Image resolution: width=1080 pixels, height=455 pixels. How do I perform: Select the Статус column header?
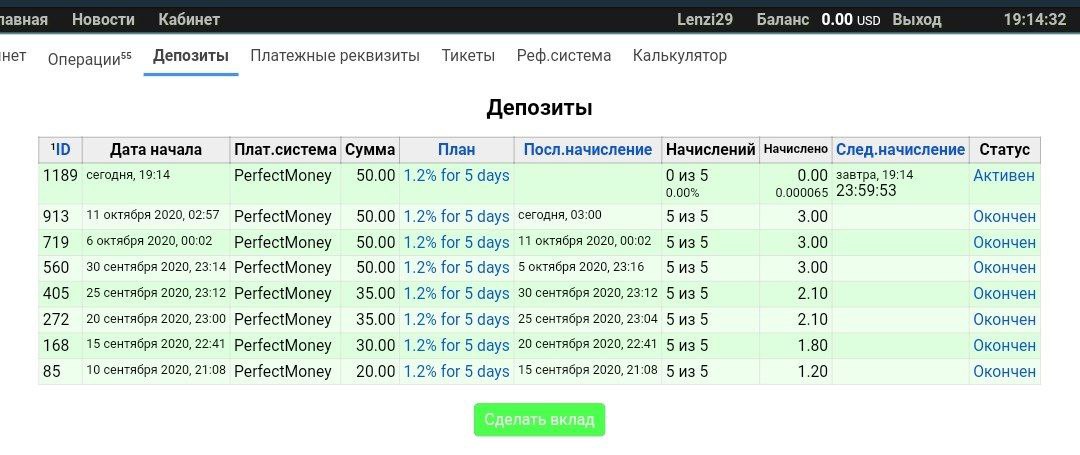click(x=1005, y=149)
